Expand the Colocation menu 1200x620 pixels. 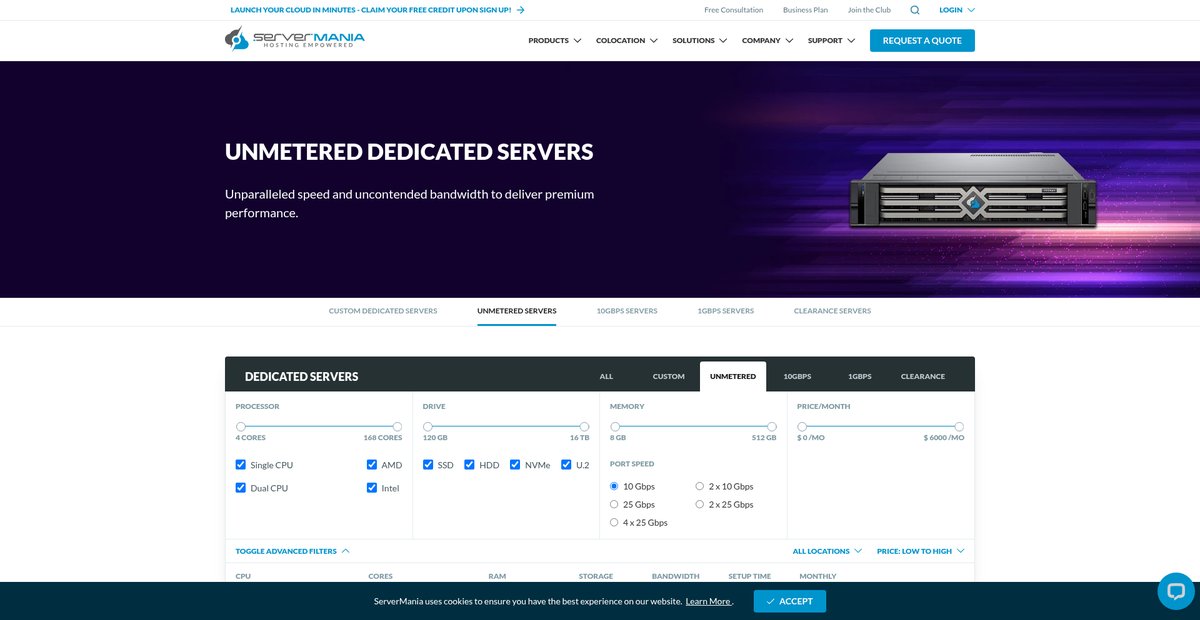point(627,41)
